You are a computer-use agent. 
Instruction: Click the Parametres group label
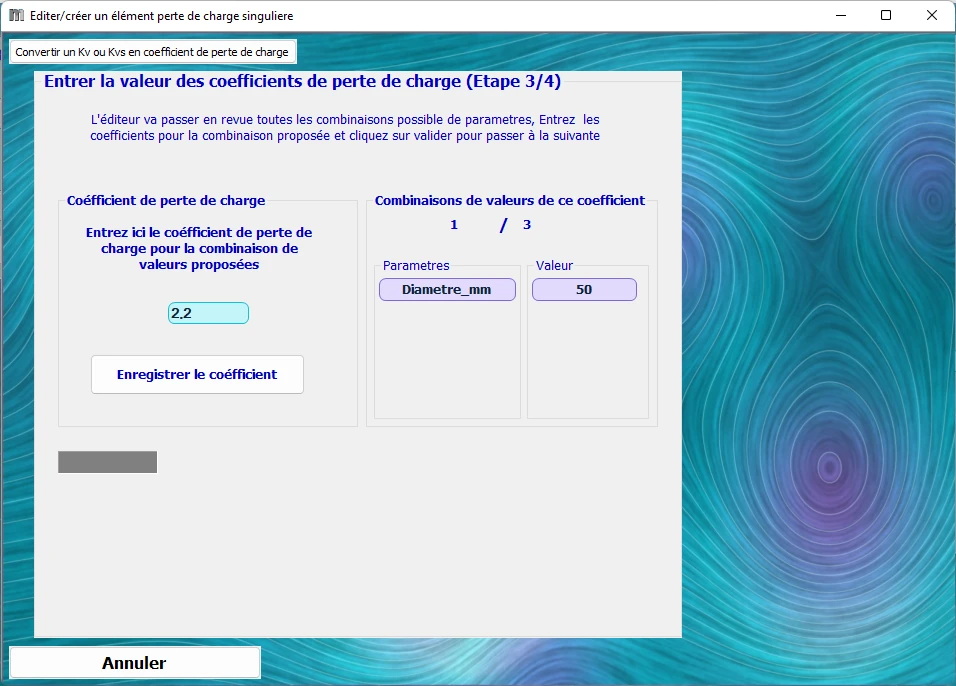[416, 265]
